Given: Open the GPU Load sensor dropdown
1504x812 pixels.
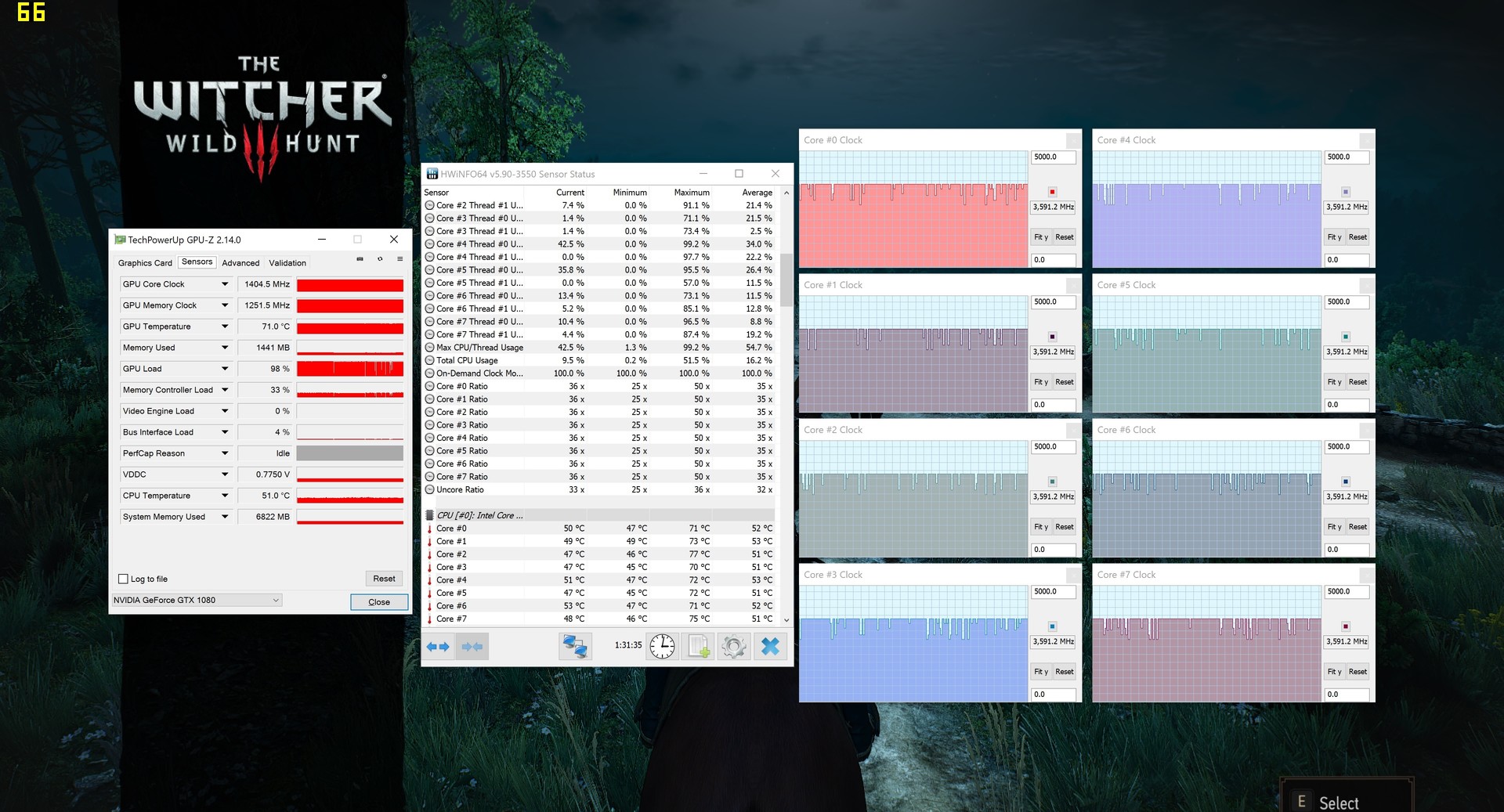Looking at the screenshot, I should [x=225, y=369].
